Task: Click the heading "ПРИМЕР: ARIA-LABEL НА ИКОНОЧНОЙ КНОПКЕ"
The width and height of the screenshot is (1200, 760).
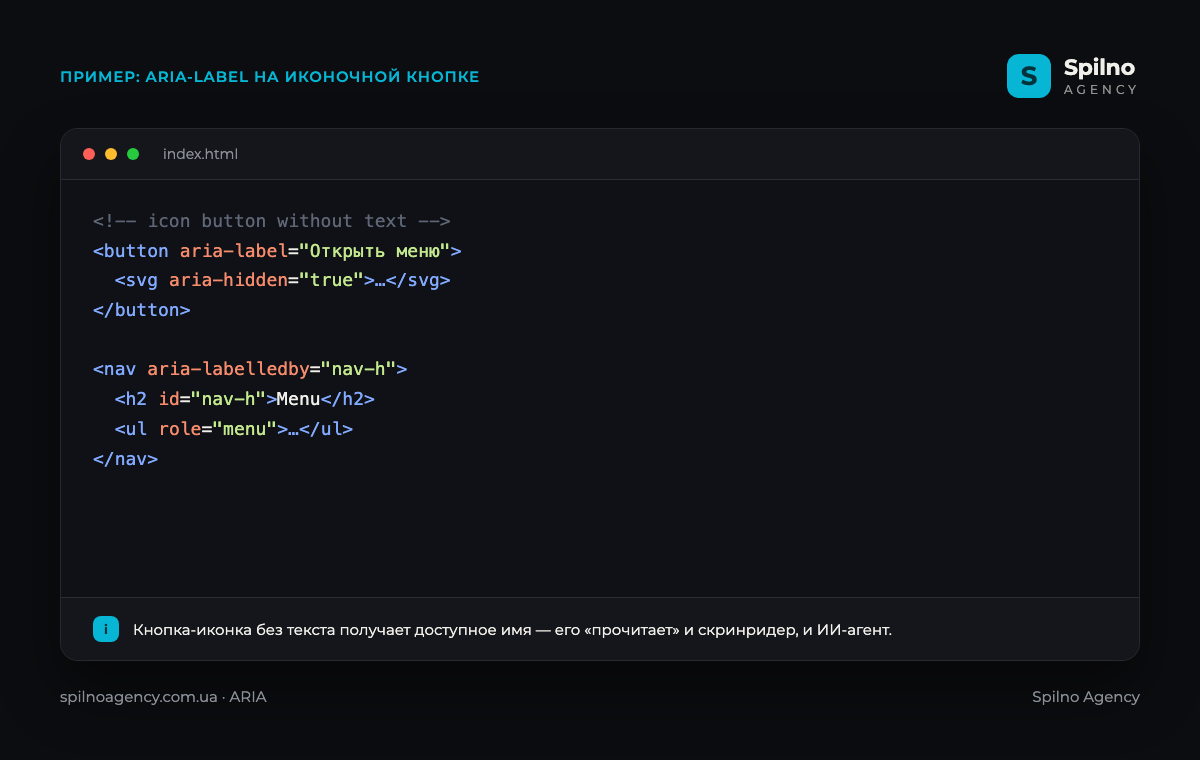Action: click(270, 77)
